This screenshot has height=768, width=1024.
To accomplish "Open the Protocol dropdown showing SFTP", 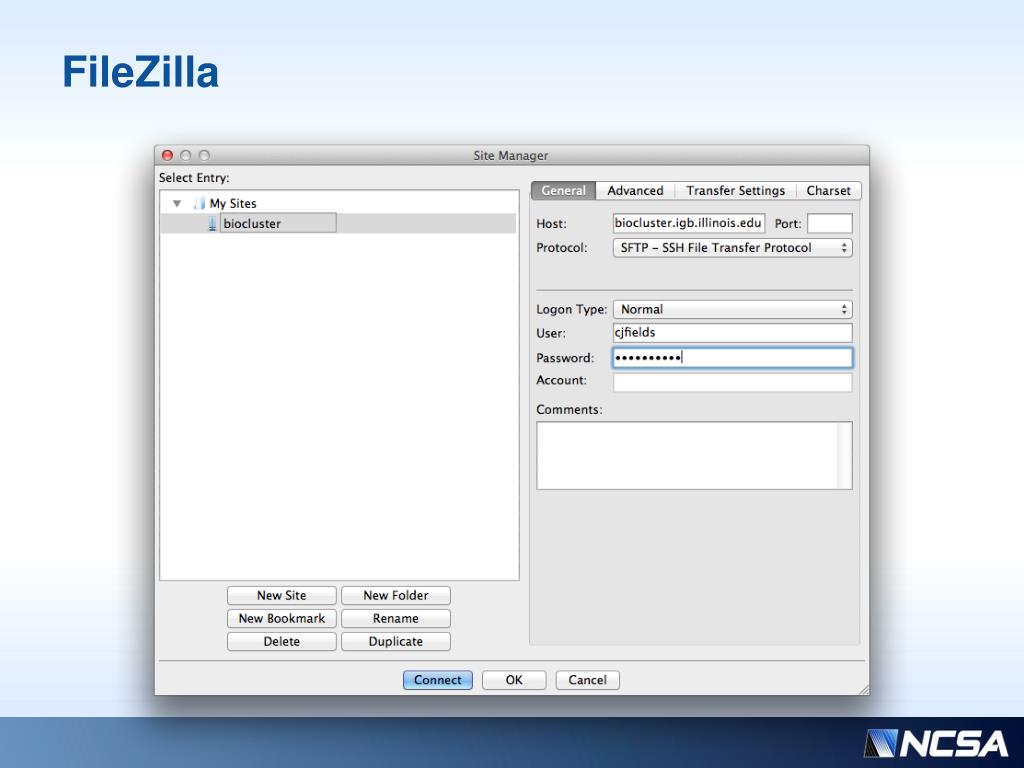I will pyautogui.click(x=732, y=248).
